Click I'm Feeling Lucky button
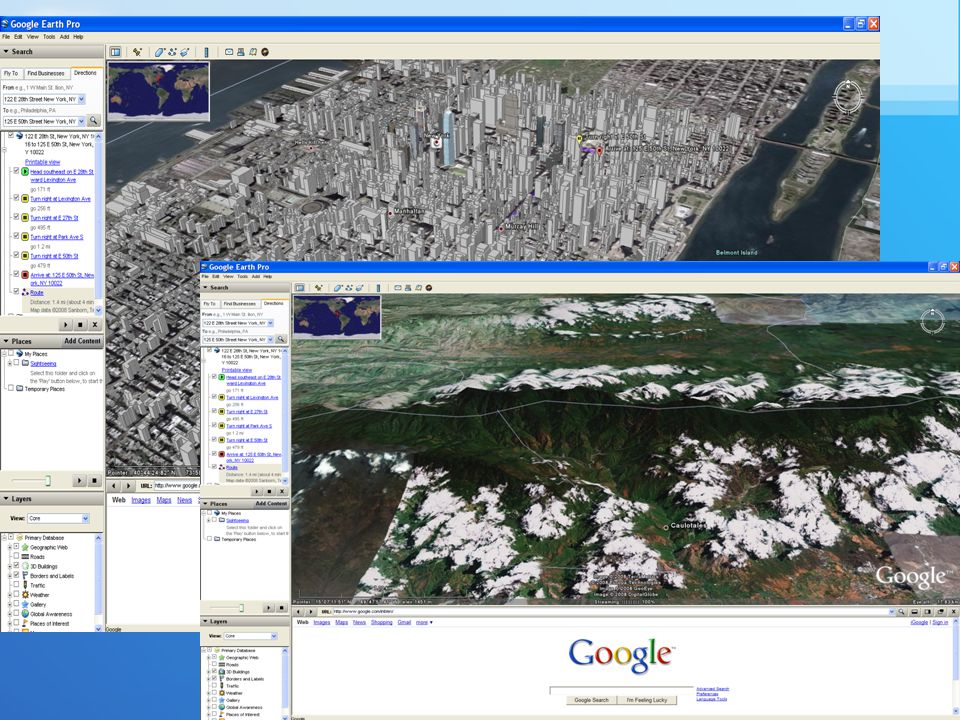Image resolution: width=960 pixels, height=720 pixels. point(647,700)
